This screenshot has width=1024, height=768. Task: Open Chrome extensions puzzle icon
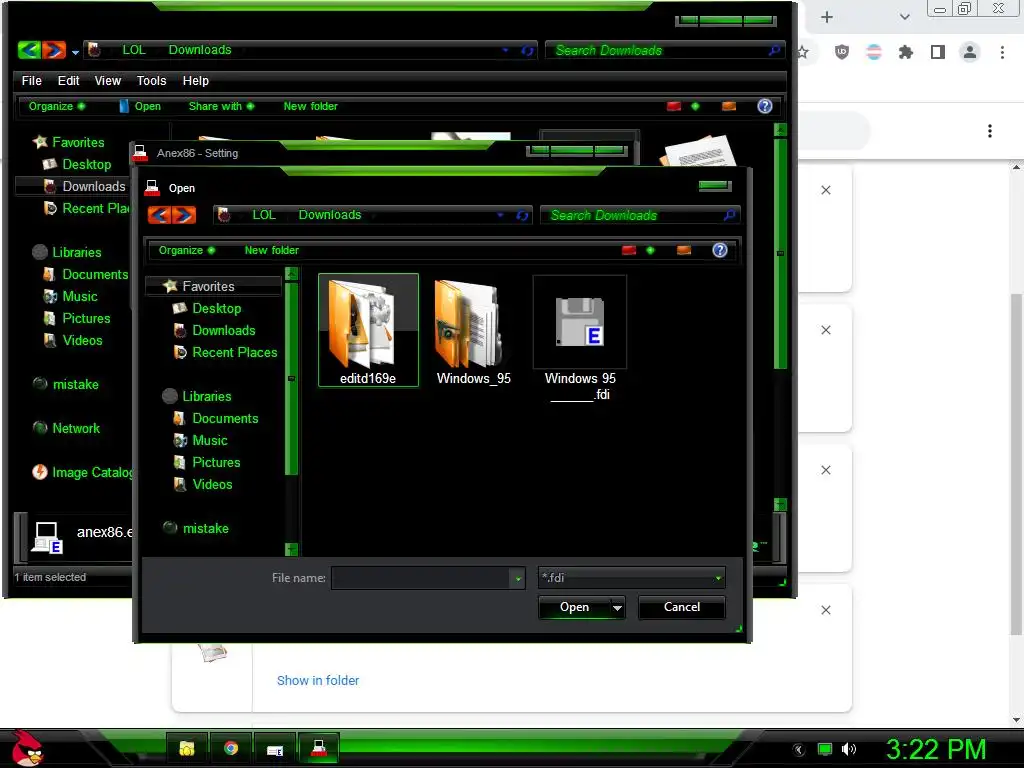click(905, 52)
